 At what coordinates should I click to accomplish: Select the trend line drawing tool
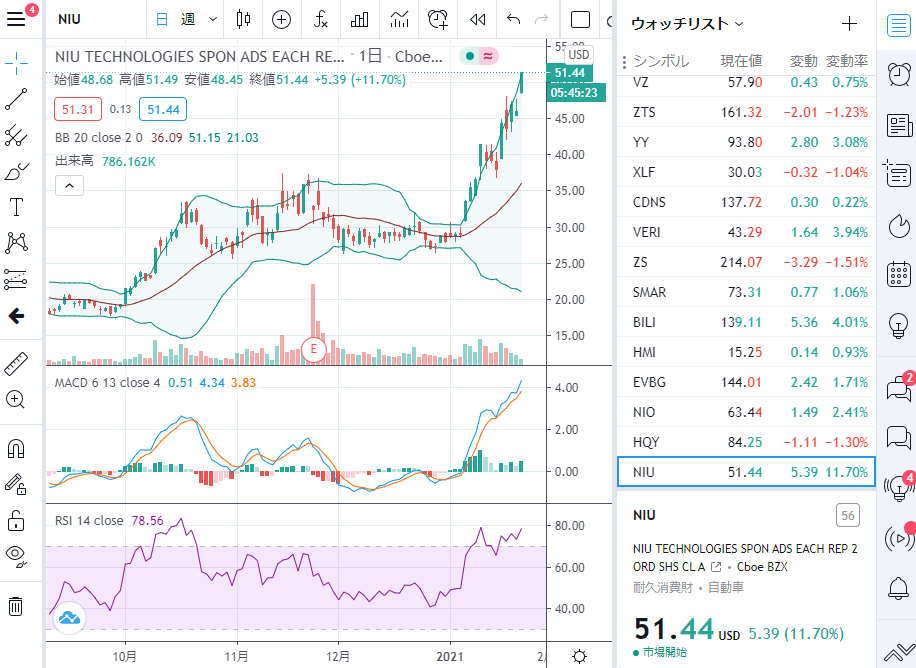16,99
